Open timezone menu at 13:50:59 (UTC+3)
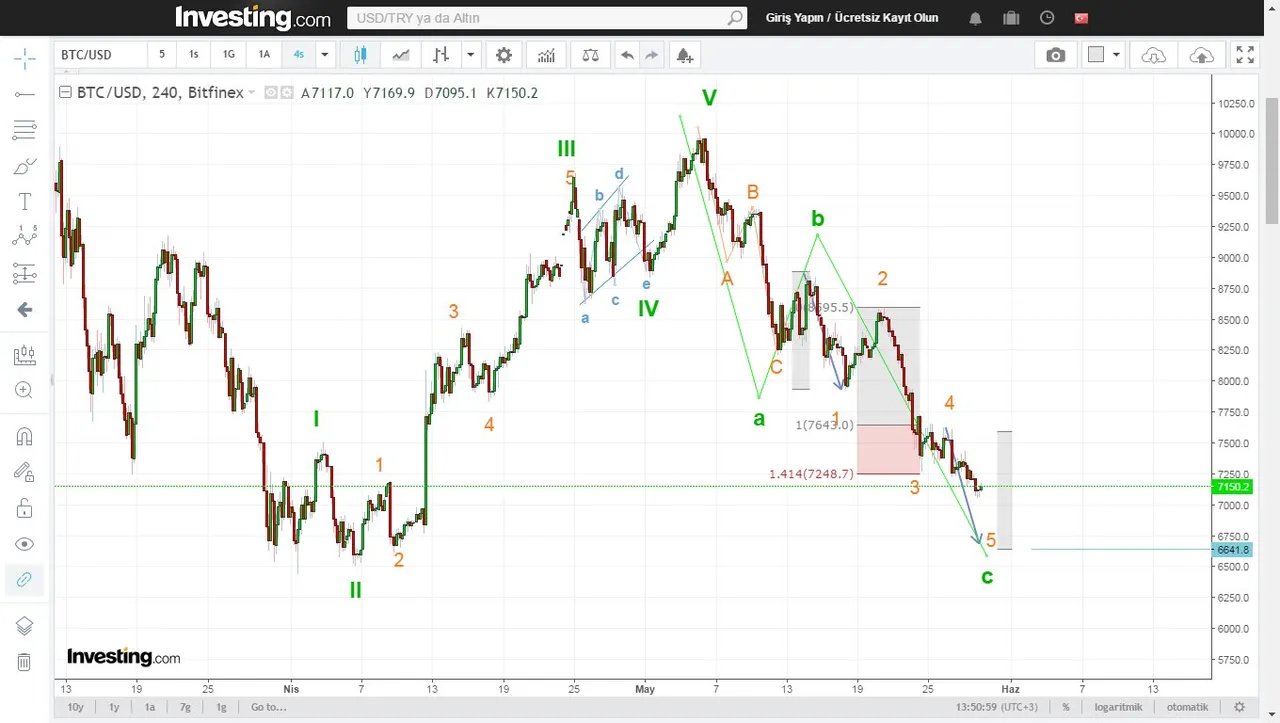 (x=999, y=707)
